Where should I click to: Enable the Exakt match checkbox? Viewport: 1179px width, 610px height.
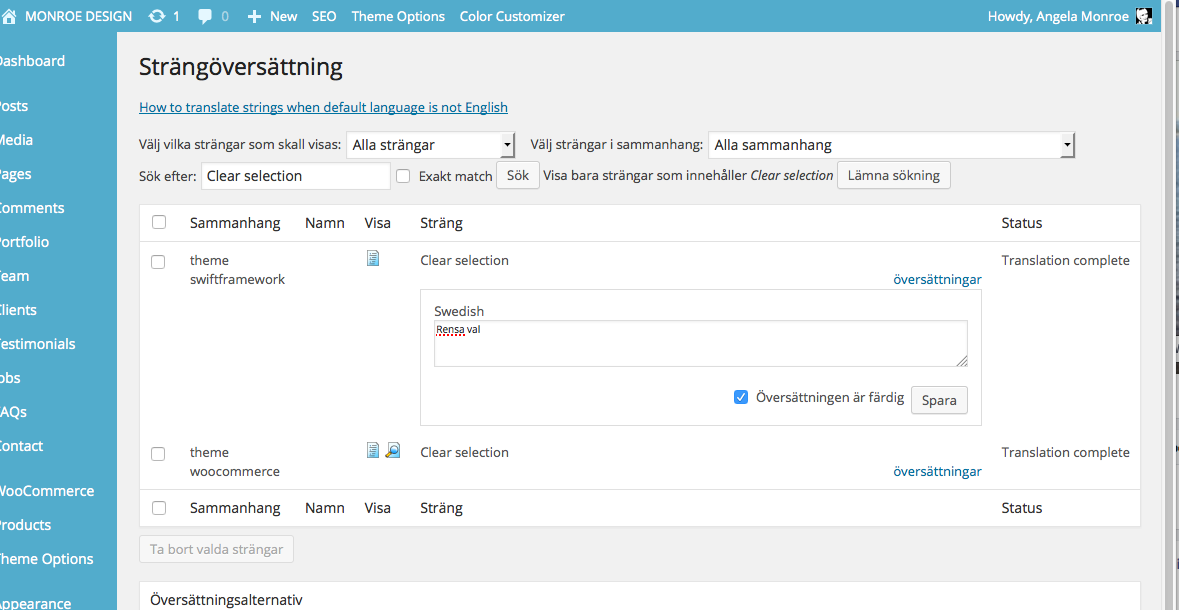coord(404,176)
